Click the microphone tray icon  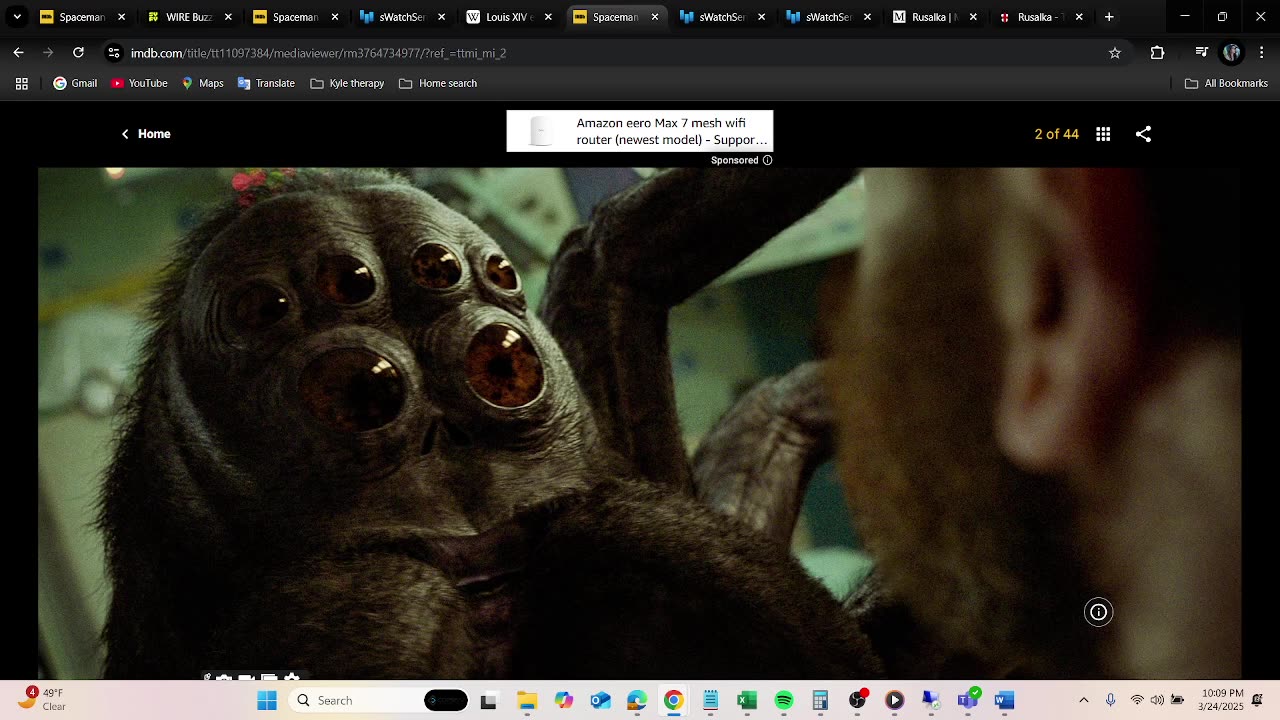tap(1110, 701)
